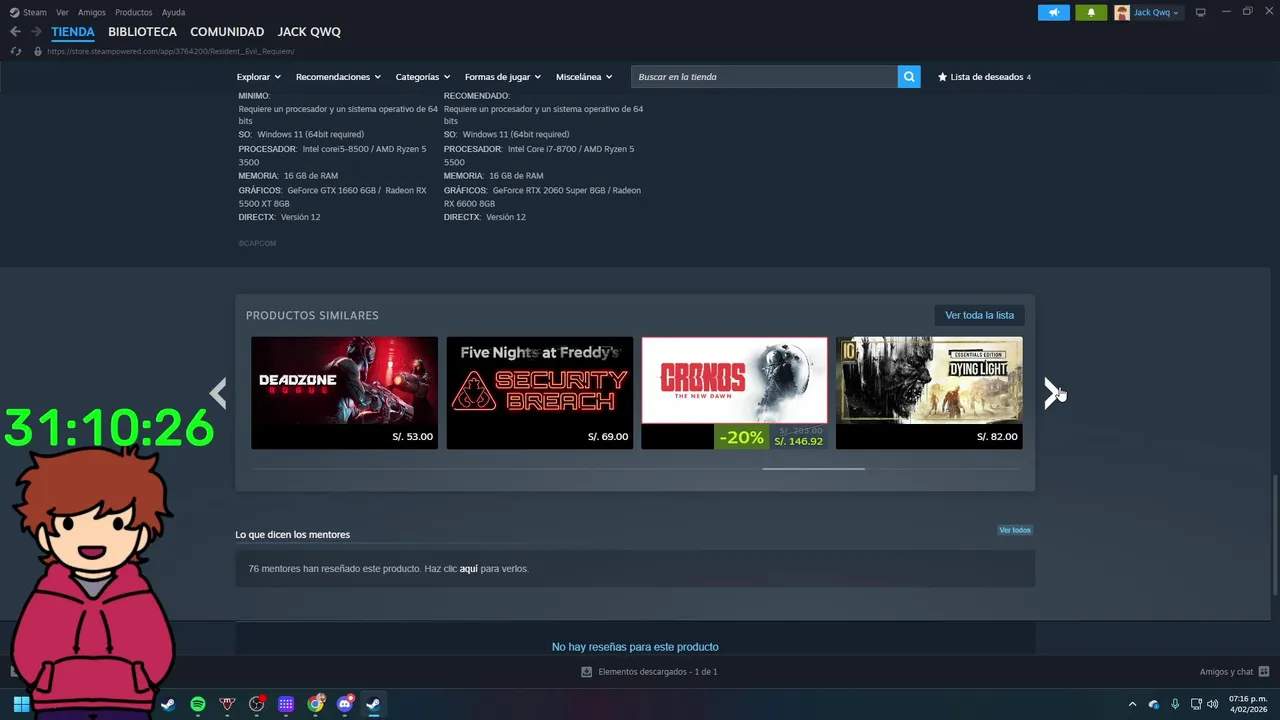Viewport: 1280px width, 720px height.
Task: Open Discord from the taskbar
Action: tap(345, 704)
